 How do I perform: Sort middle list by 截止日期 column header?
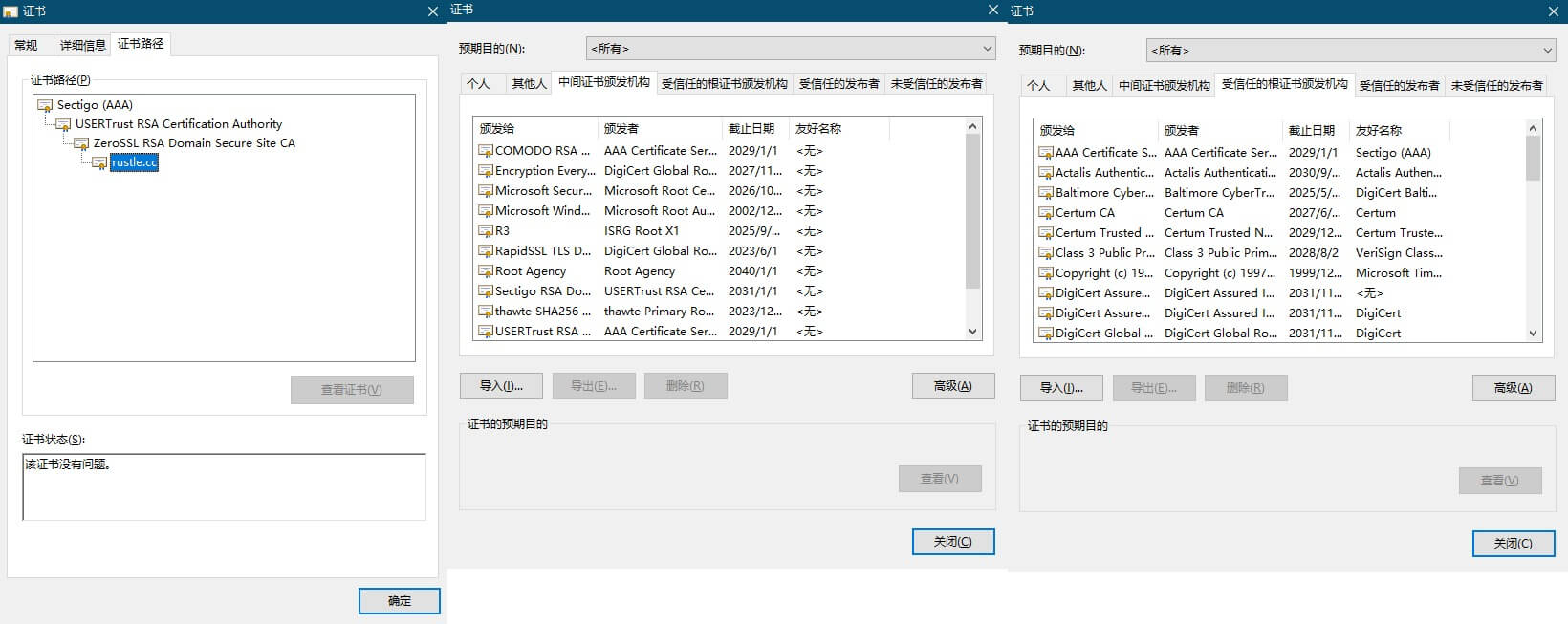(751, 129)
